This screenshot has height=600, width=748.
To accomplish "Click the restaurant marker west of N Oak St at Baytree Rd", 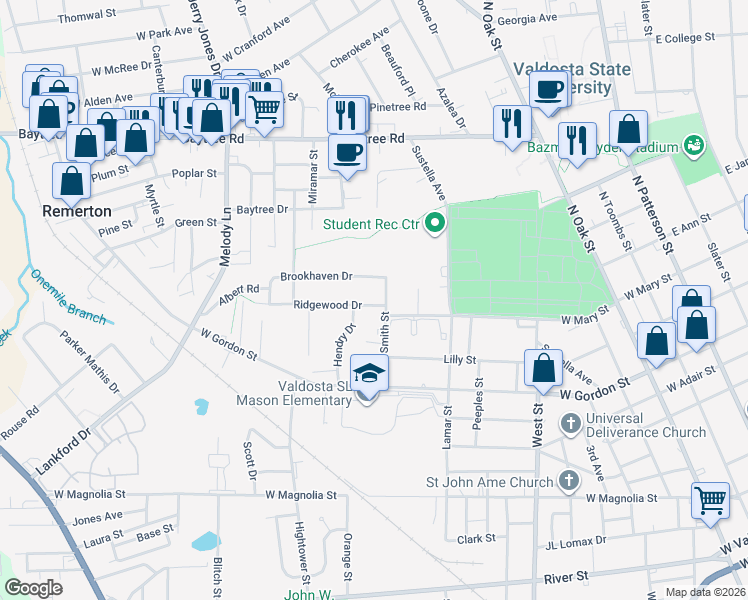I will [512, 125].
